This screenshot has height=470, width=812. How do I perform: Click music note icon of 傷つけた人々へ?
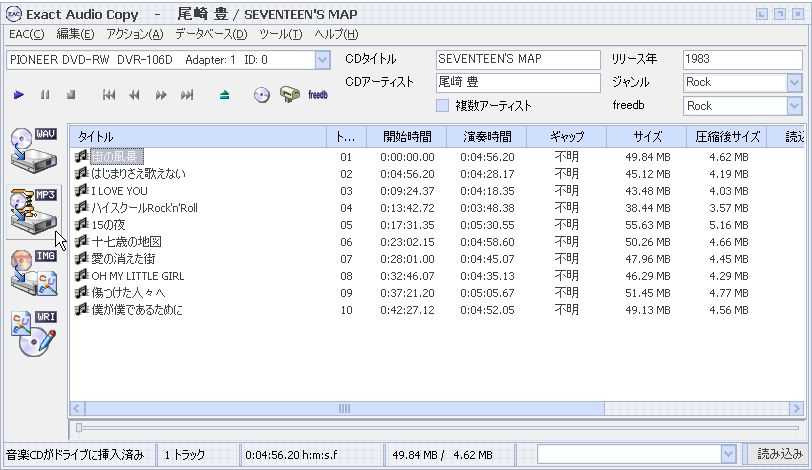click(81, 292)
